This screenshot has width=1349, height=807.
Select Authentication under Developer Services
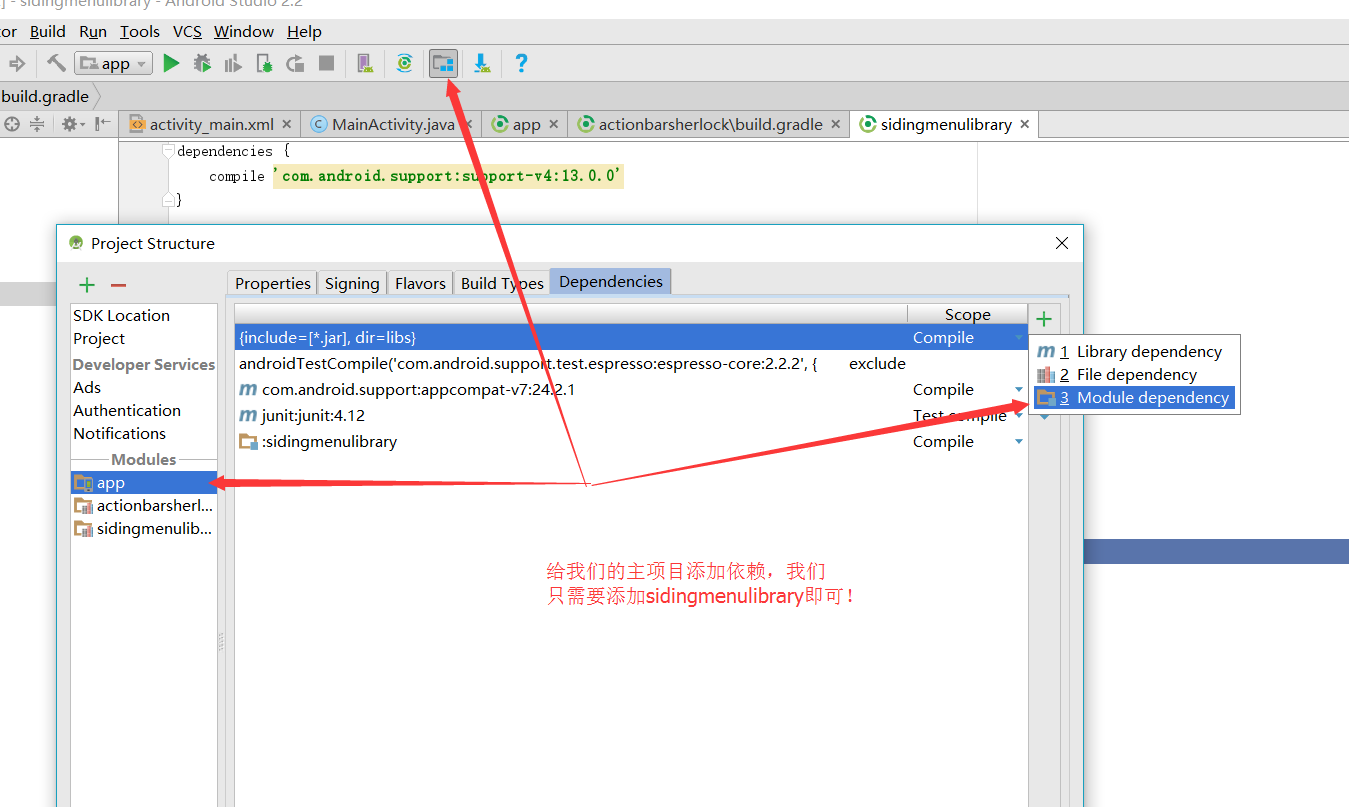click(x=127, y=410)
